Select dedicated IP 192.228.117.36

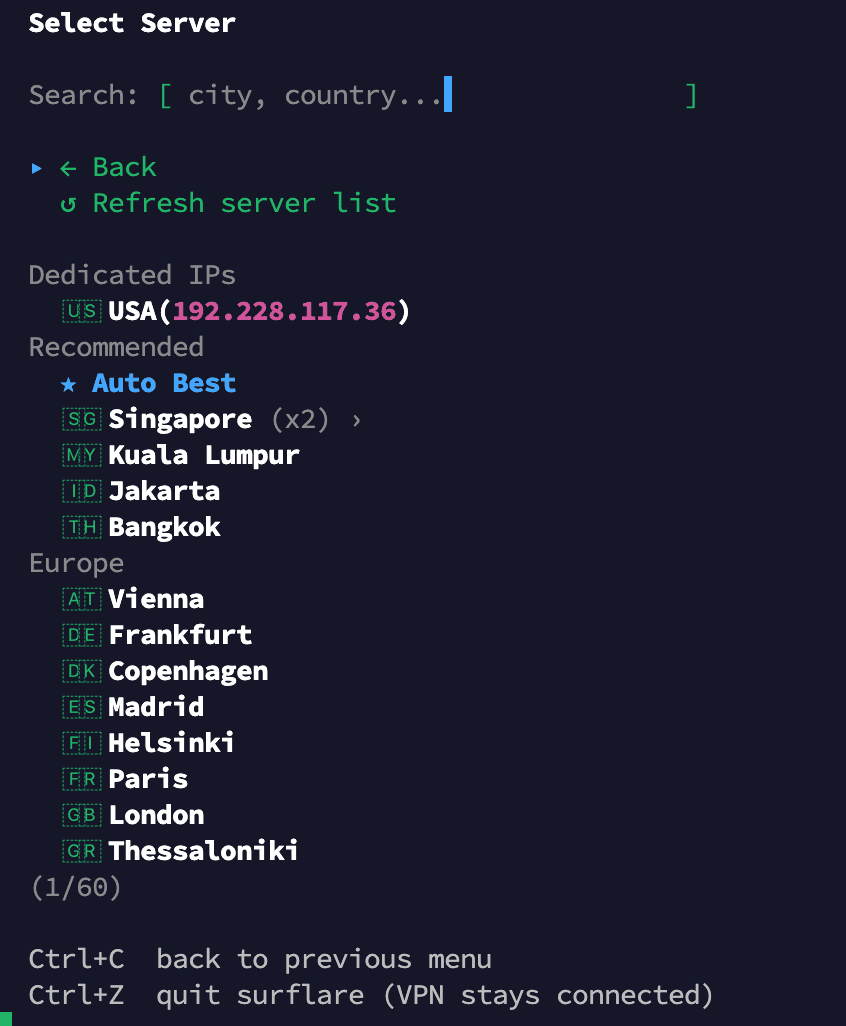click(284, 312)
